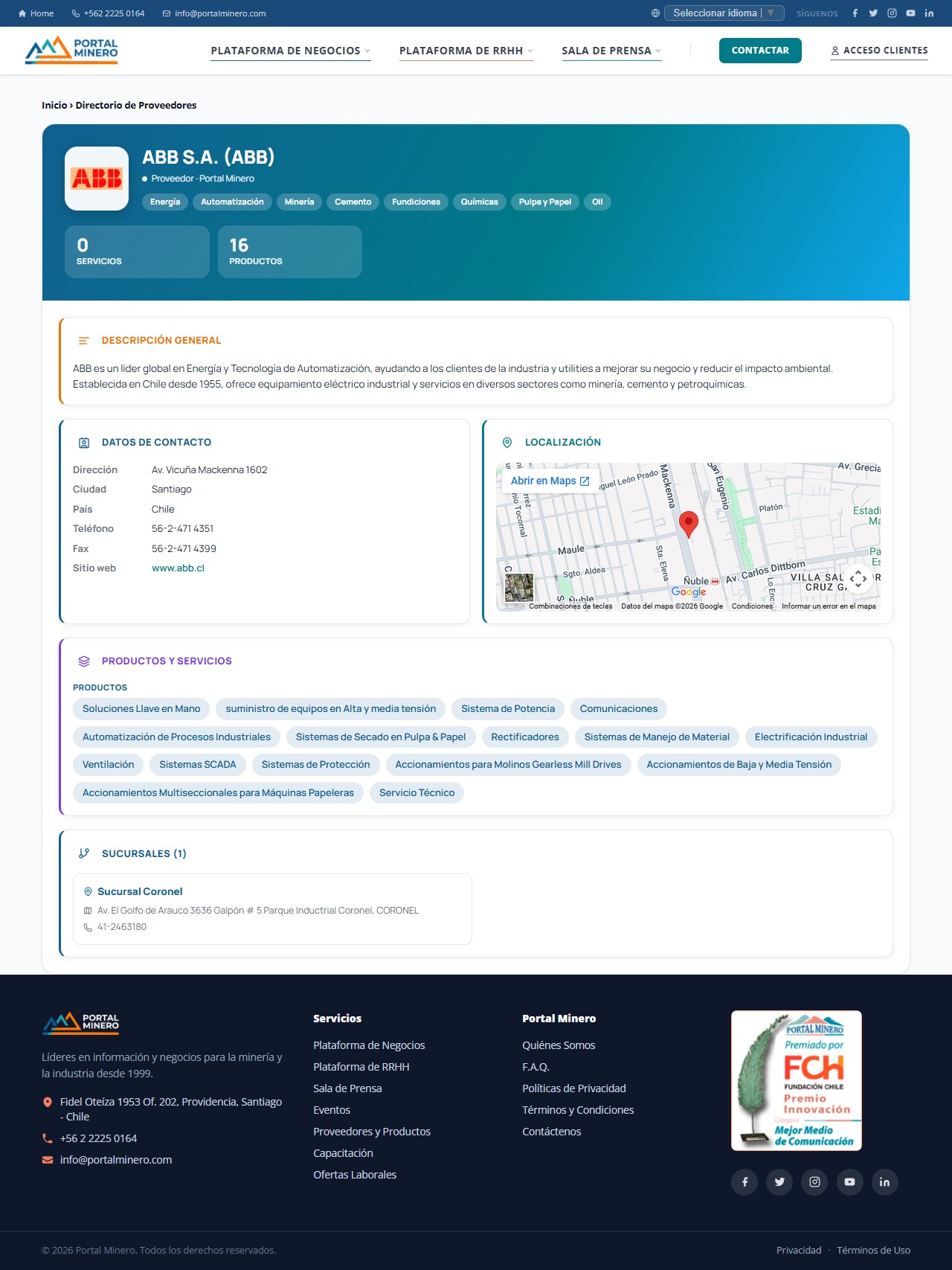Click the Servicio Técnico product chip
952x1270 pixels.
[416, 793]
